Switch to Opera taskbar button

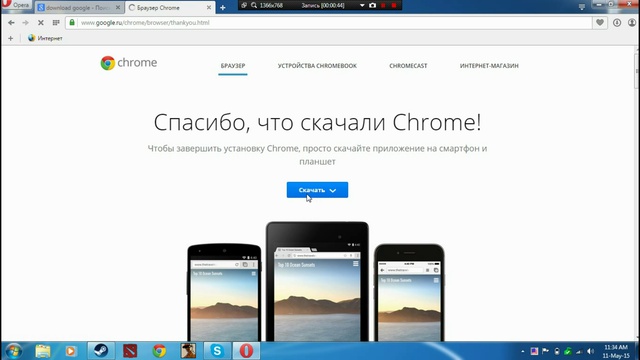[x=246, y=351]
